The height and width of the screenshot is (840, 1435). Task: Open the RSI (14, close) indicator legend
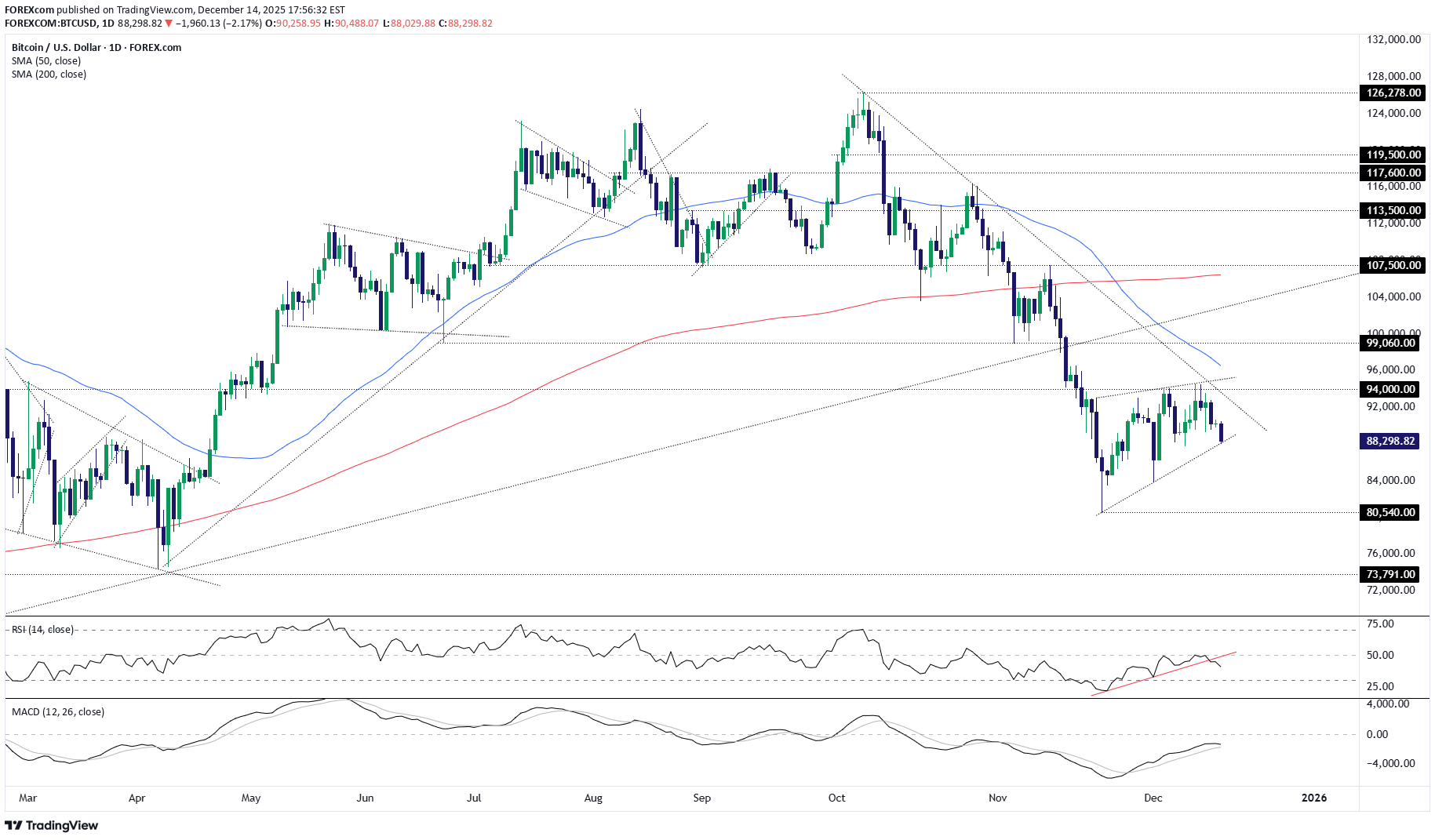pos(41,629)
